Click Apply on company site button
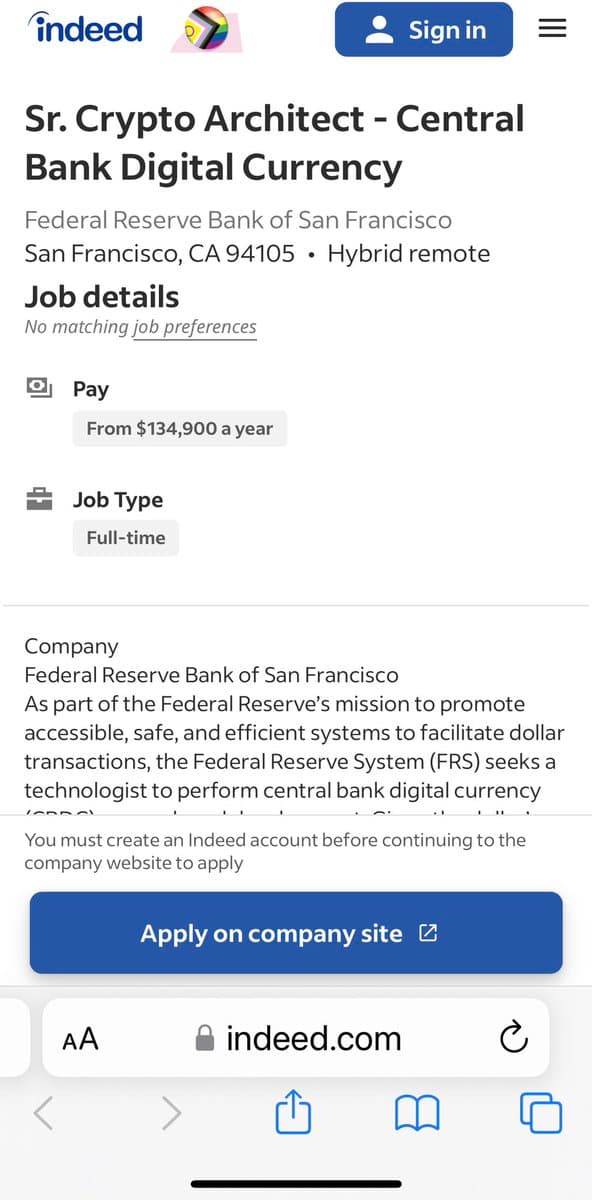Image resolution: width=592 pixels, height=1200 pixels. coord(296,933)
